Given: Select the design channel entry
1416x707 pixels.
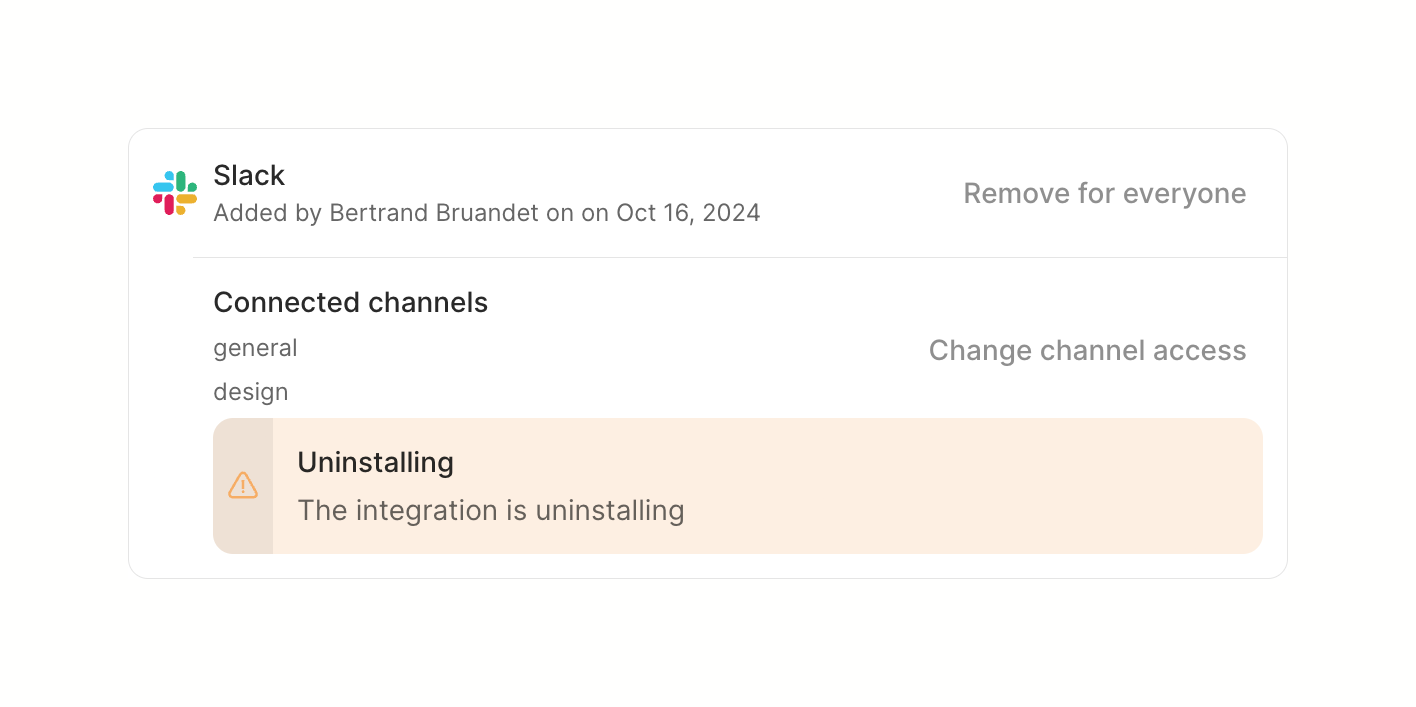Looking at the screenshot, I should pos(251,392).
